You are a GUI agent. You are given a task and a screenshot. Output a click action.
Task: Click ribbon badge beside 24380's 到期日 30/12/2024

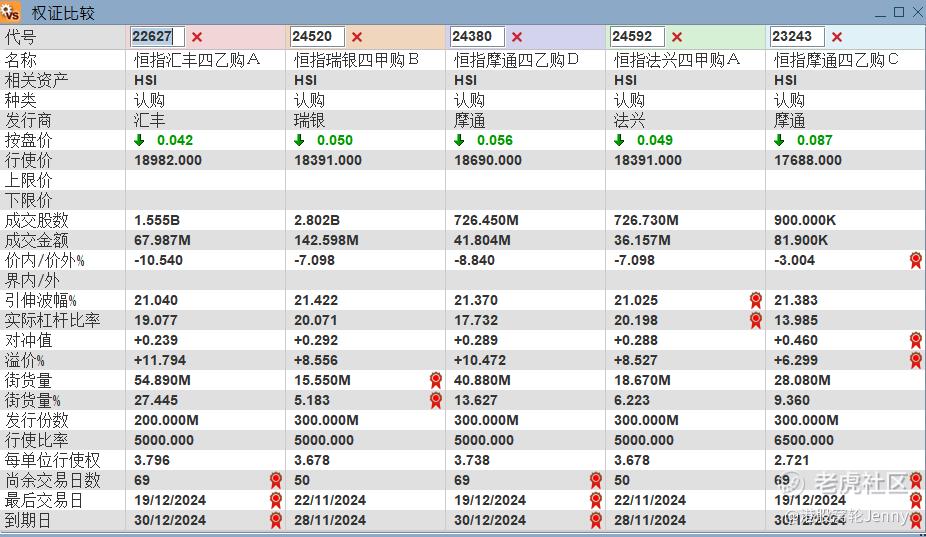595,520
